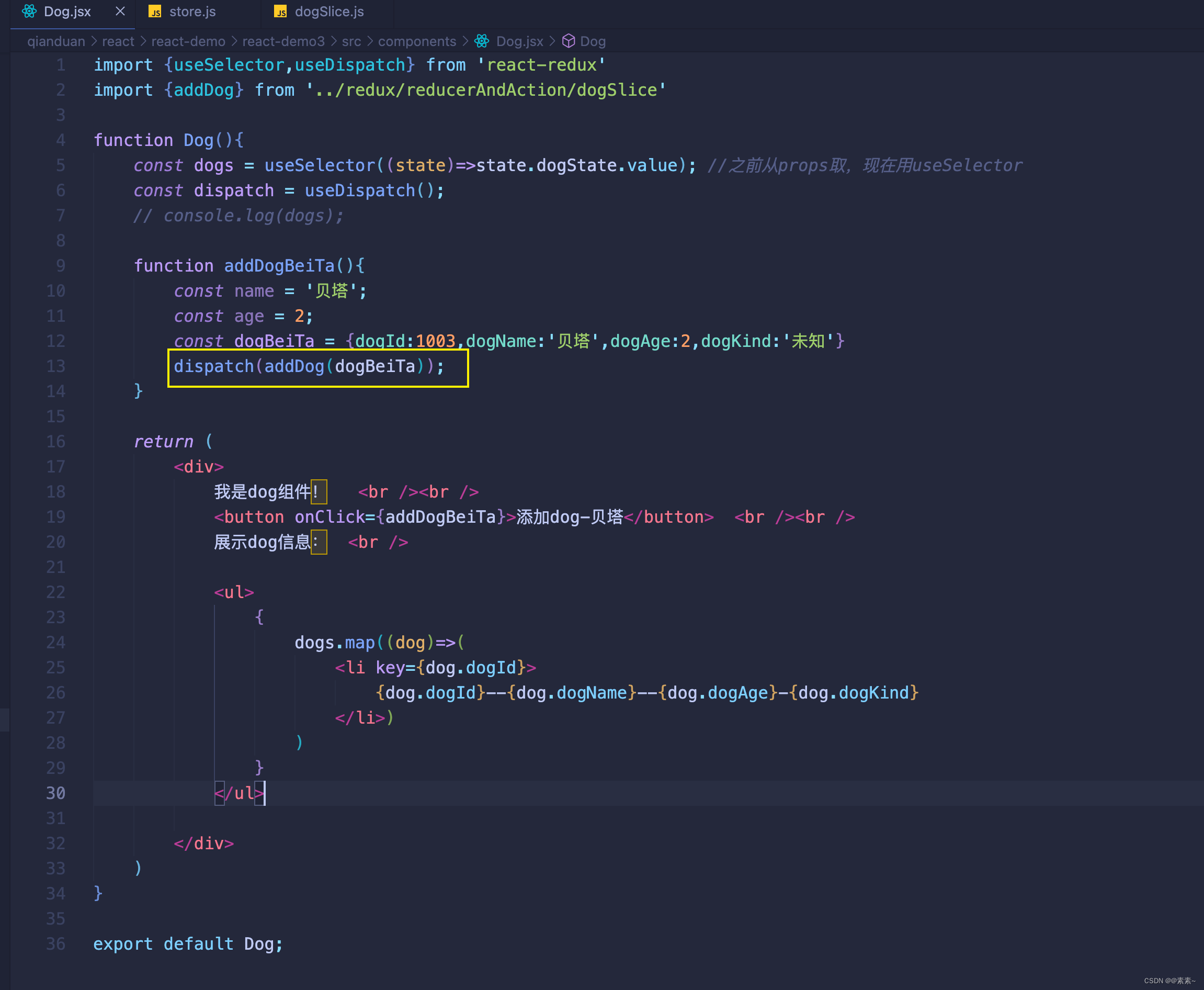Click 'return (' on line 16
Screen dimensions: 1204x990
point(173,442)
